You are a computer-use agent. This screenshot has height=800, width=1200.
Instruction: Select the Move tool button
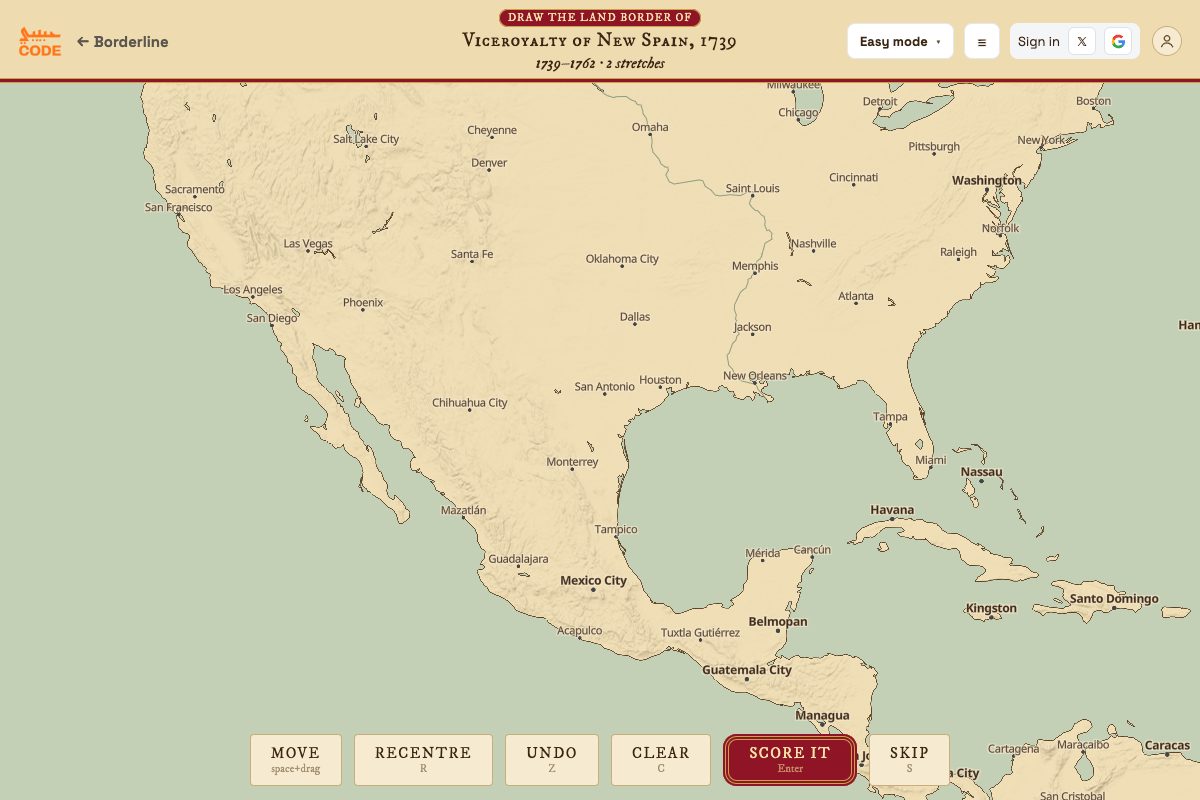[x=295, y=760]
